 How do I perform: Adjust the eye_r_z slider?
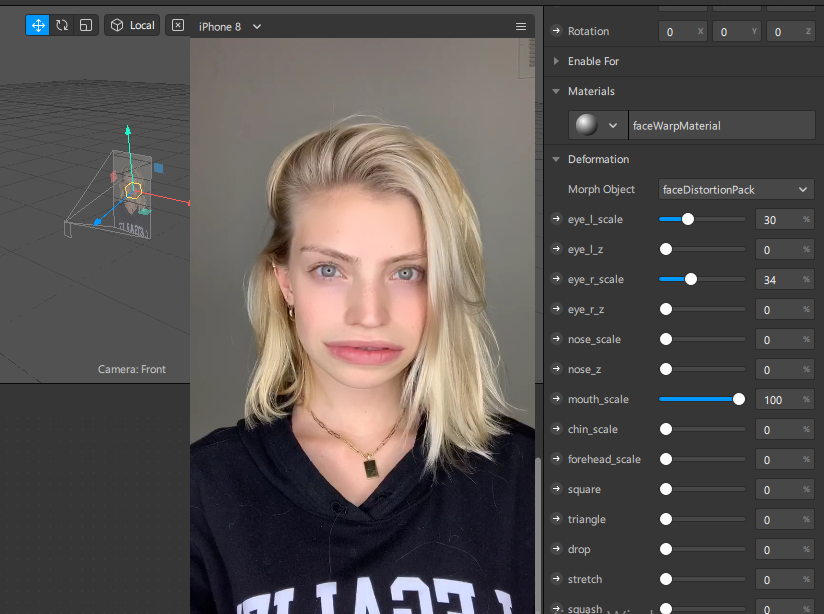tap(703, 309)
